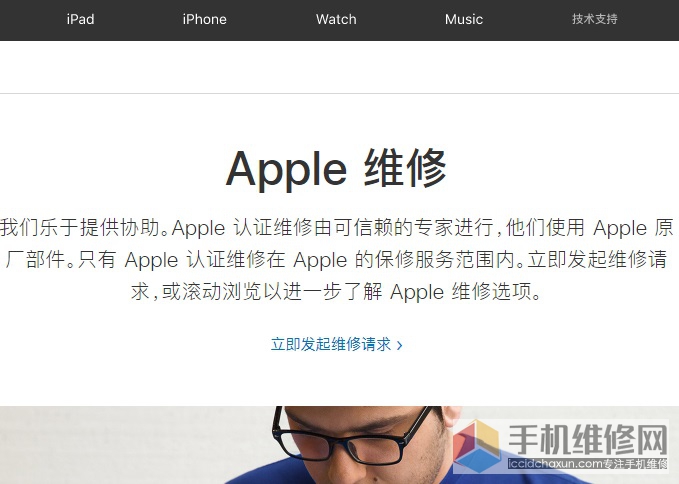Go to the iPhone section
The width and height of the screenshot is (679, 484).
[x=204, y=19]
